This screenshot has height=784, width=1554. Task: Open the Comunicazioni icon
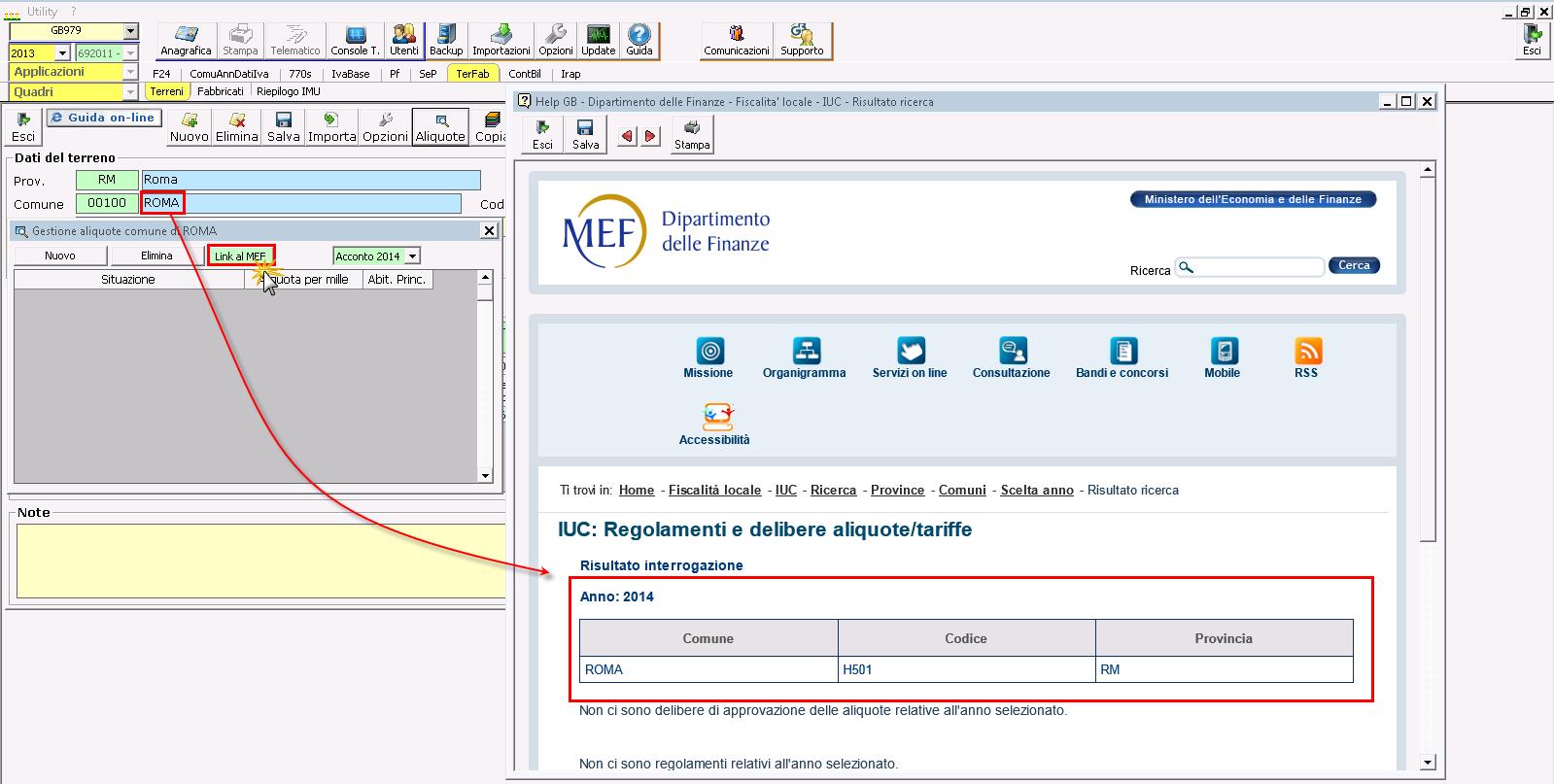[737, 41]
